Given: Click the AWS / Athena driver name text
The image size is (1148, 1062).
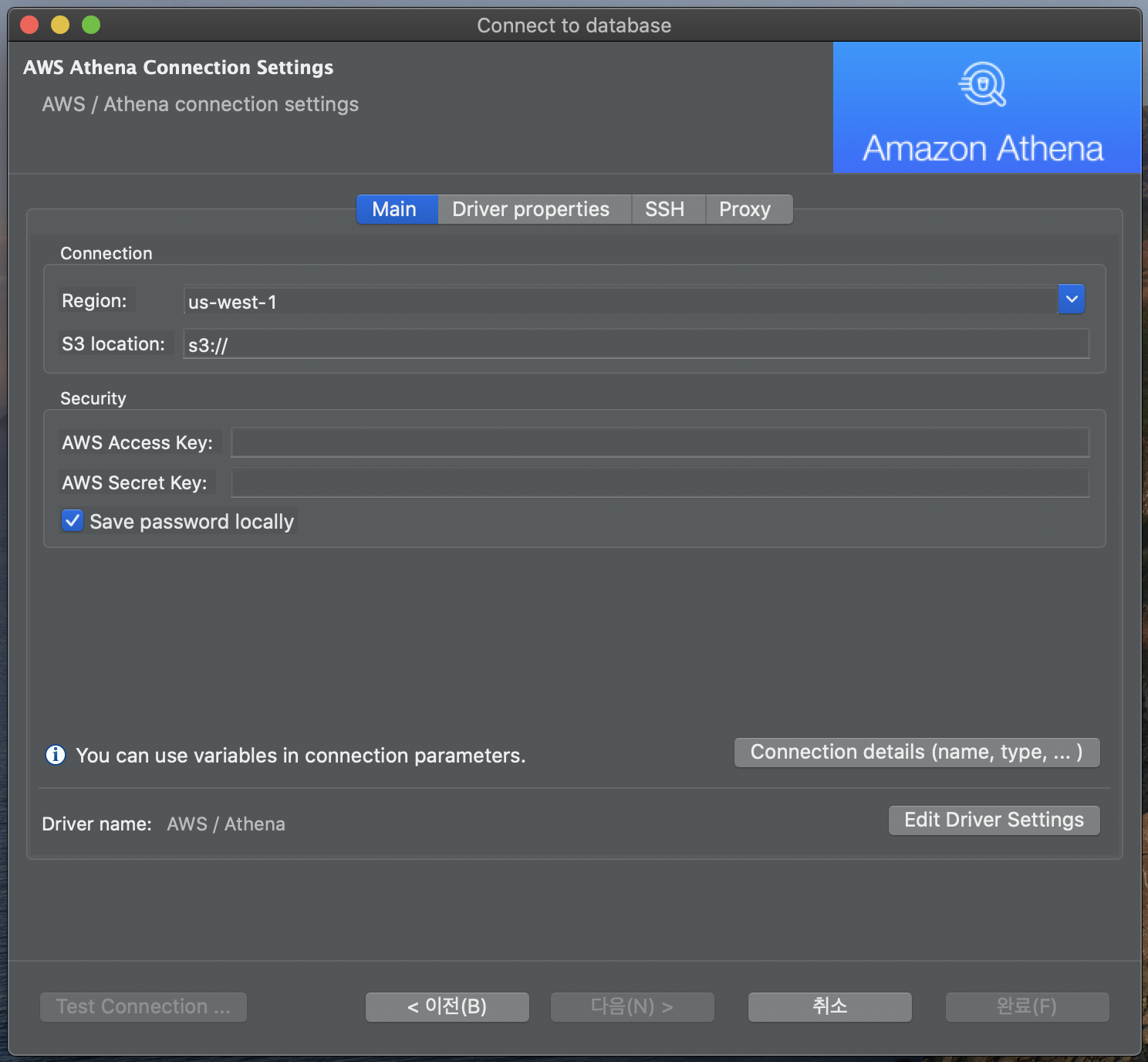Looking at the screenshot, I should [226, 824].
